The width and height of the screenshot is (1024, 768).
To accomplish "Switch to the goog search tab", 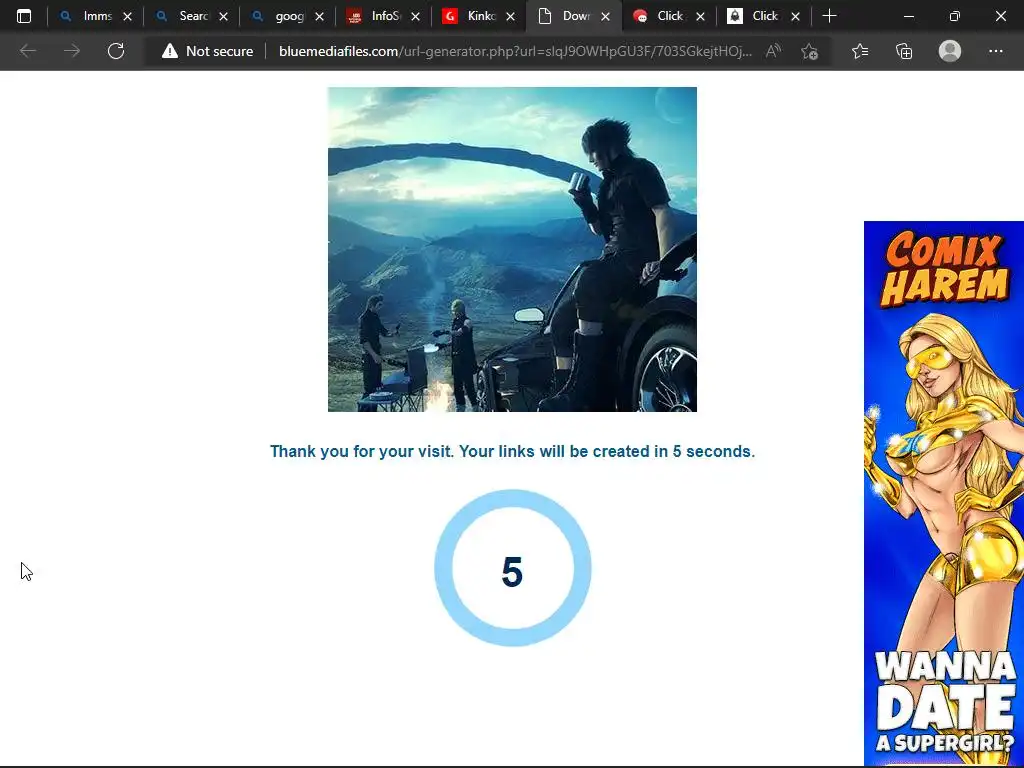I will 287,16.
